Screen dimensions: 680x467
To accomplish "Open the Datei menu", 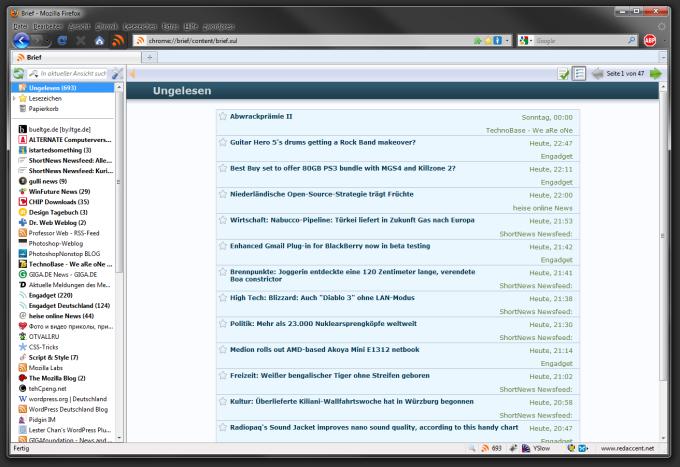I will [x=20, y=26].
